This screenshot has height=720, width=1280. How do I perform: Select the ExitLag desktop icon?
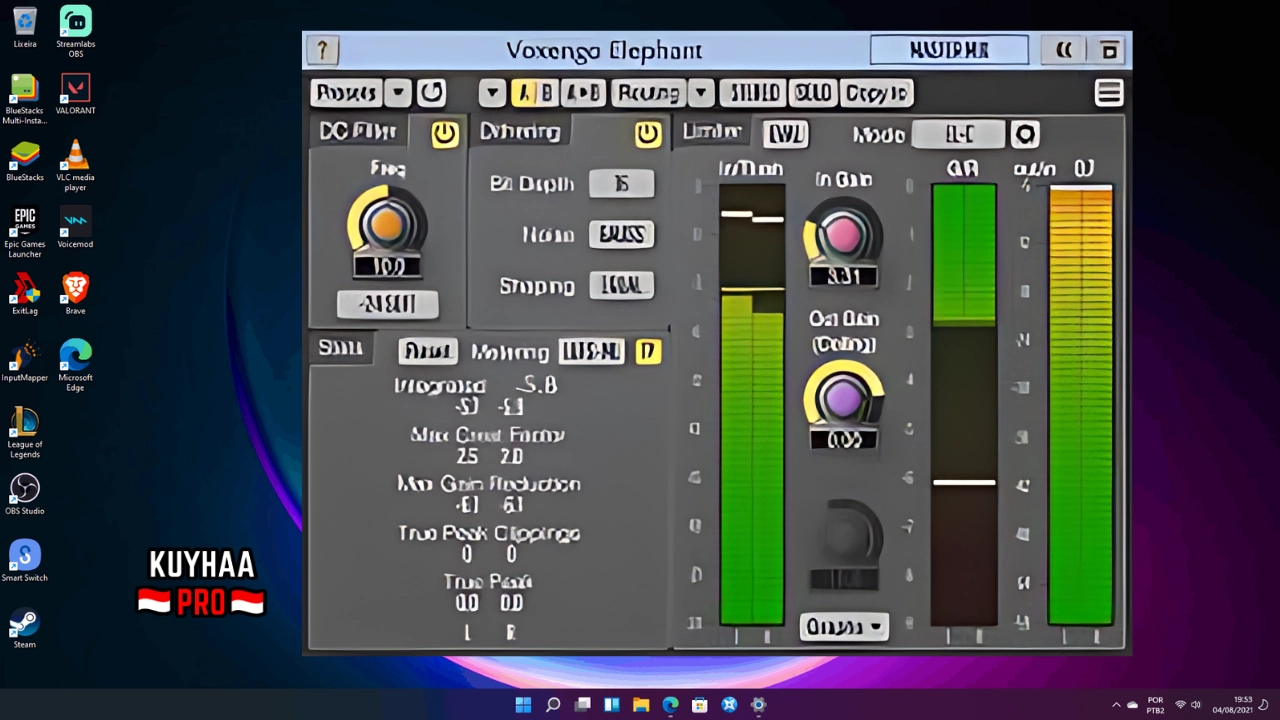(x=25, y=294)
